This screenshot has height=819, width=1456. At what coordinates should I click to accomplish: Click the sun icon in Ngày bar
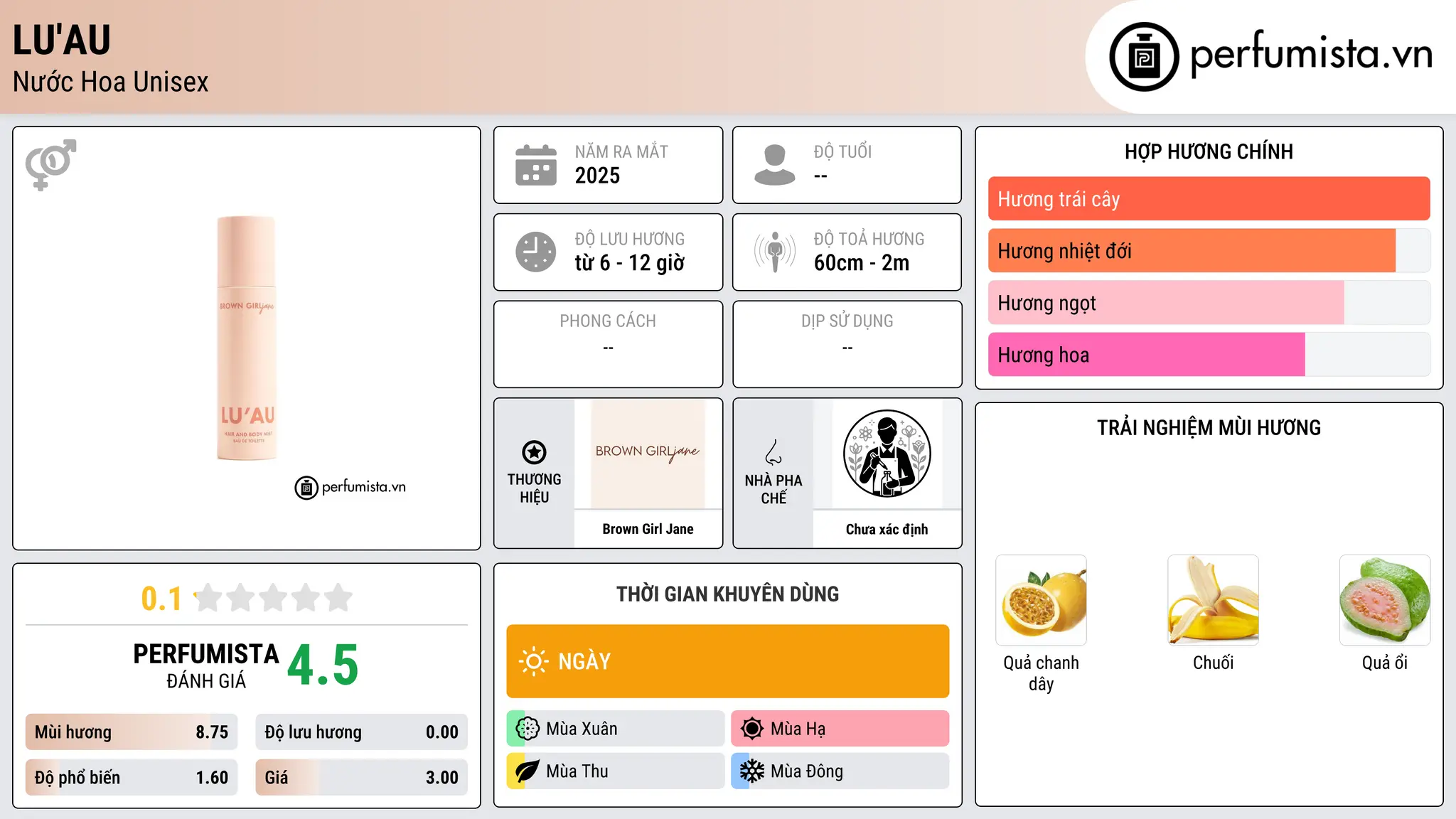click(x=533, y=661)
